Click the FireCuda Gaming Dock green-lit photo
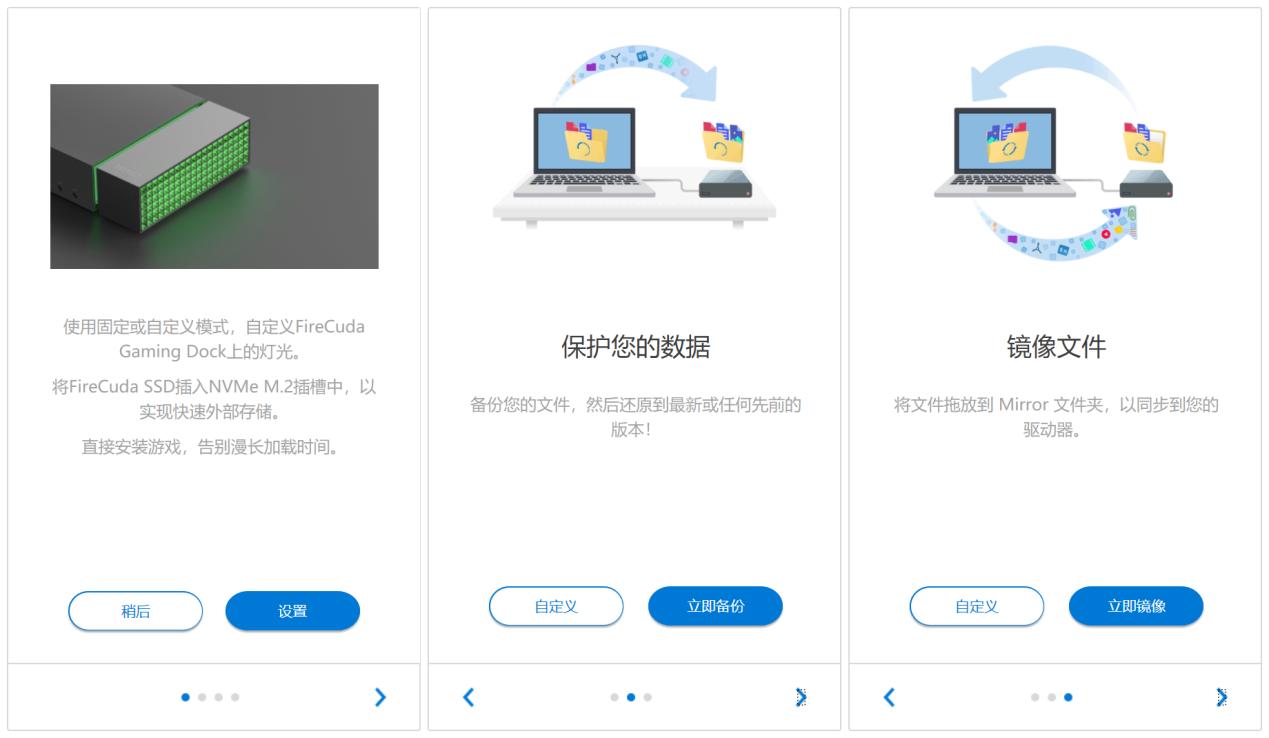1269x738 pixels. pyautogui.click(x=214, y=176)
